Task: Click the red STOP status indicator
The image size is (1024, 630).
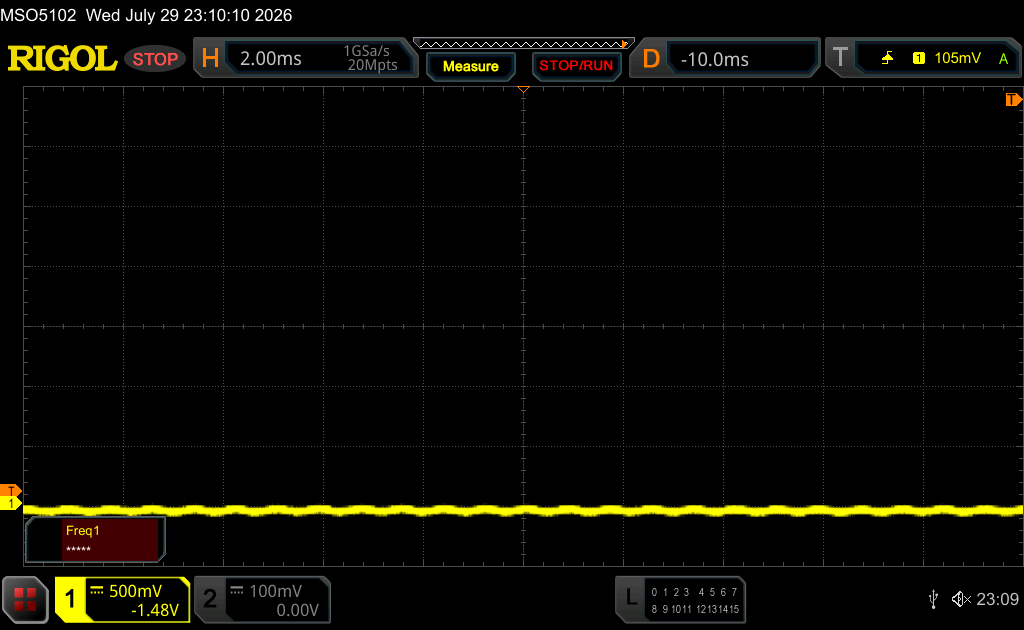Action: (x=155, y=59)
